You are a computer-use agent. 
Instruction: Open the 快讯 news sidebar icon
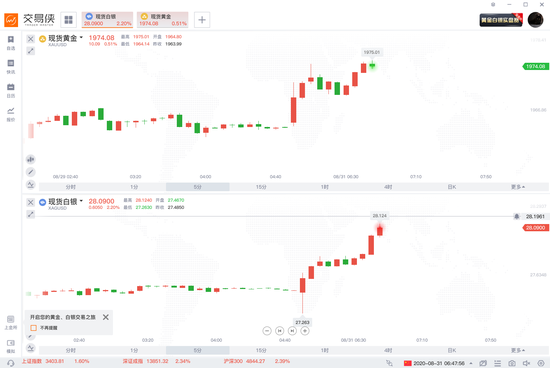pos(11,67)
